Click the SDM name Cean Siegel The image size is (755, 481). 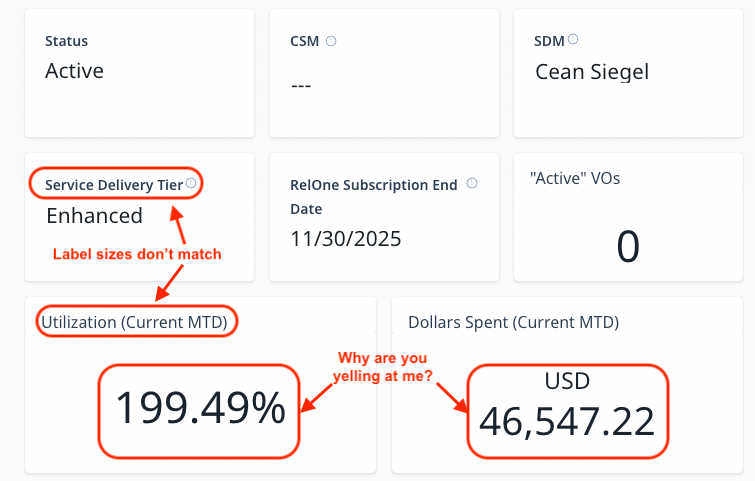(x=592, y=72)
